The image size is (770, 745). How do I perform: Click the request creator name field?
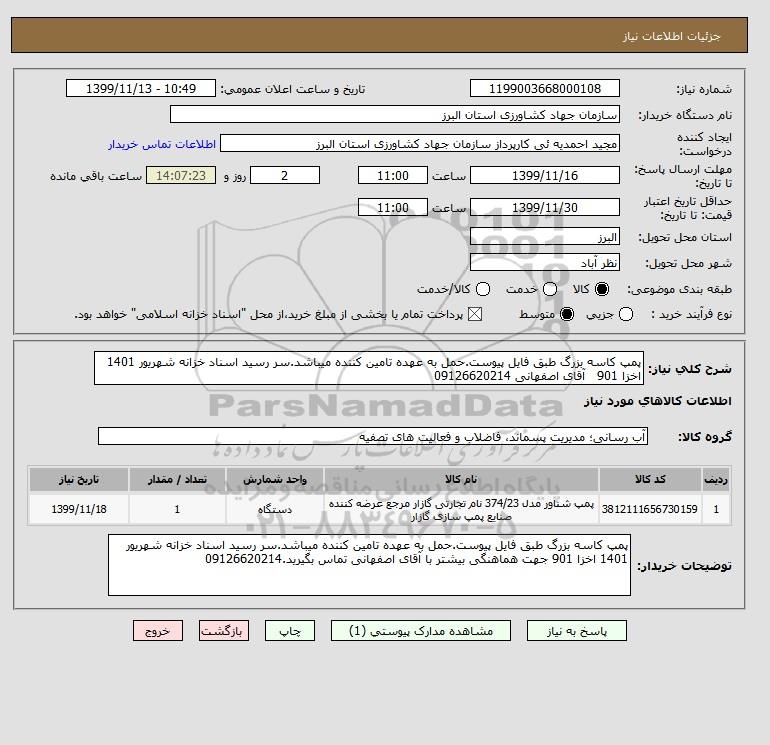[x=420, y=144]
